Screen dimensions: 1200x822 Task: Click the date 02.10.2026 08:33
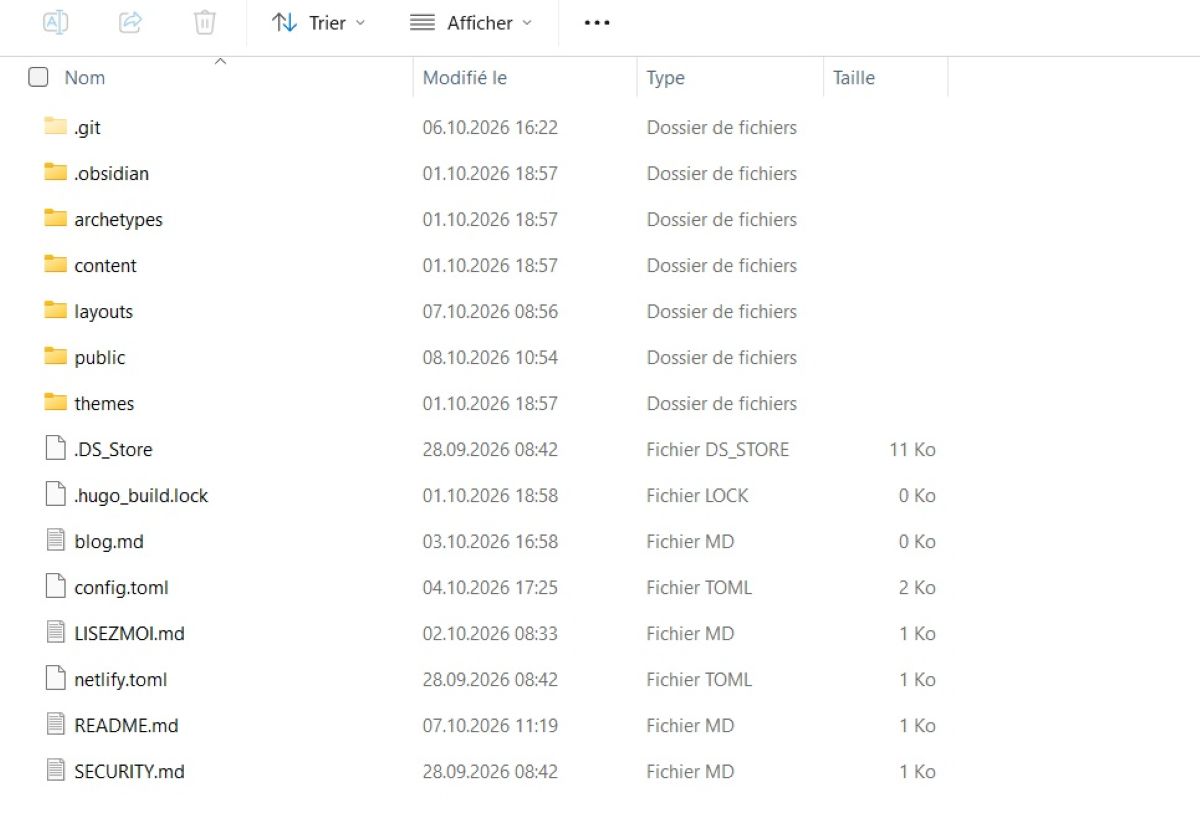[x=490, y=633]
